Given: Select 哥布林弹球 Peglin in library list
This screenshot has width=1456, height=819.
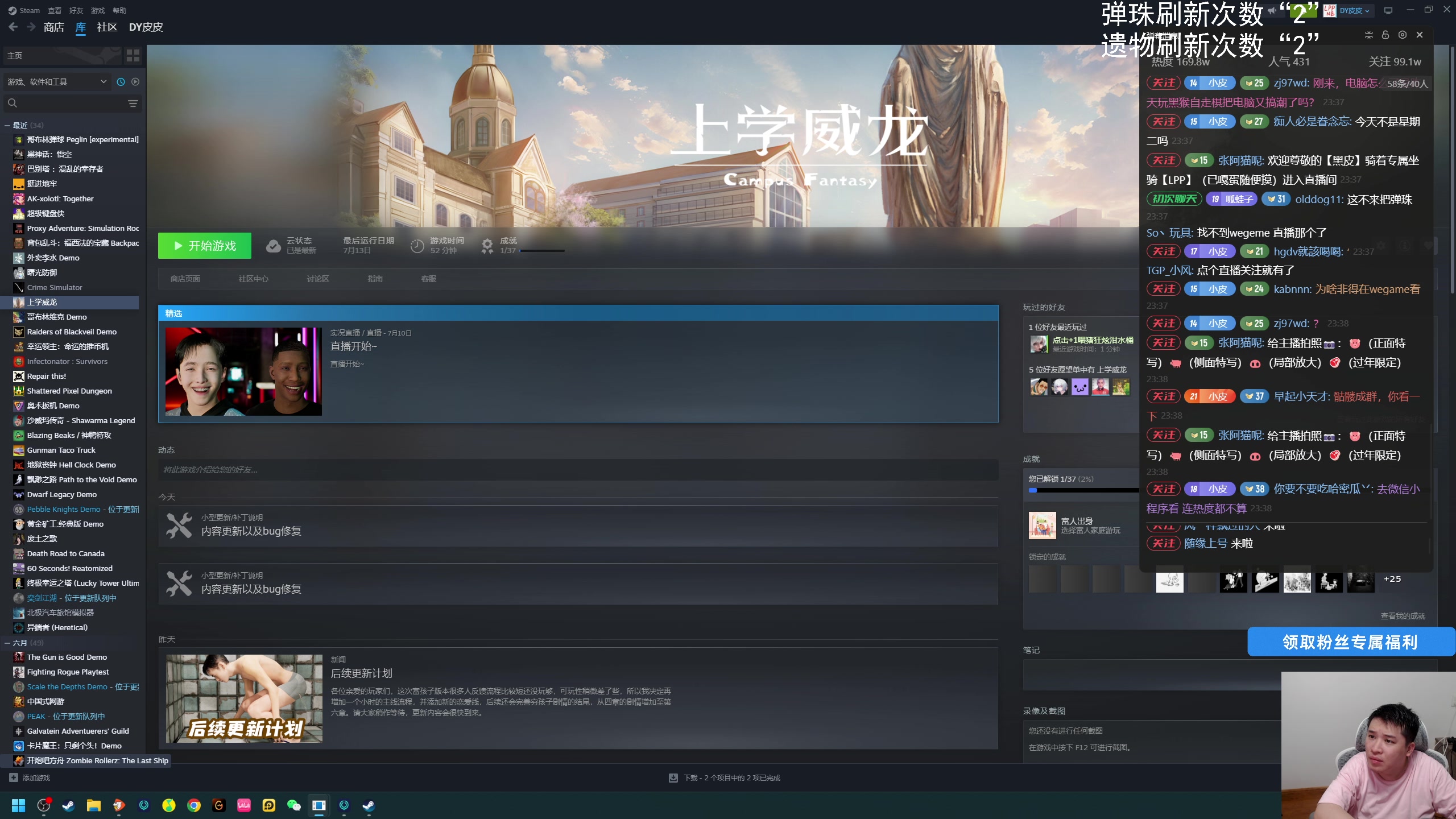Looking at the screenshot, I should pos(76,139).
